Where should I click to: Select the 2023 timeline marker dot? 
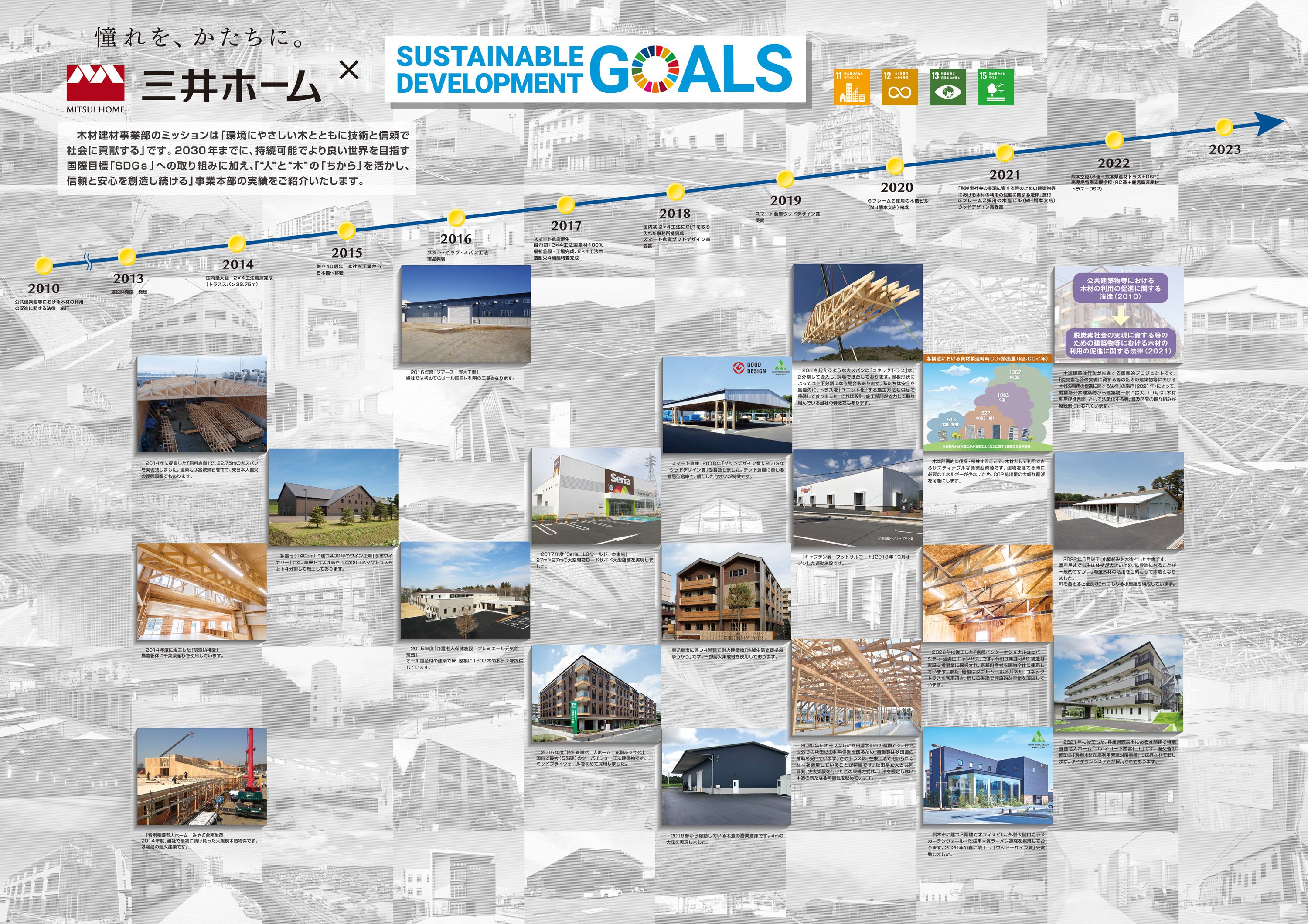1224,126
